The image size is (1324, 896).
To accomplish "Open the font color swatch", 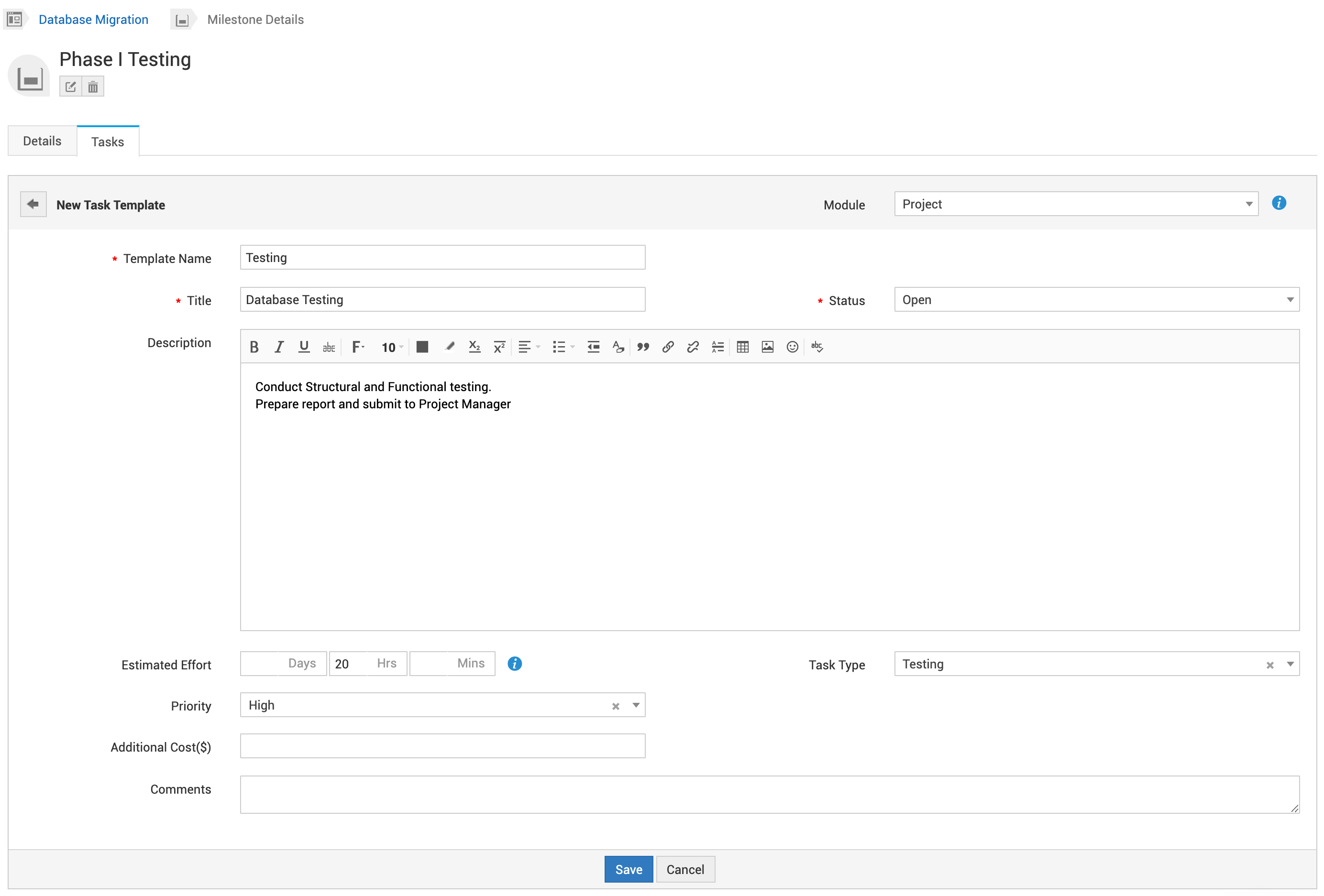I will point(422,347).
